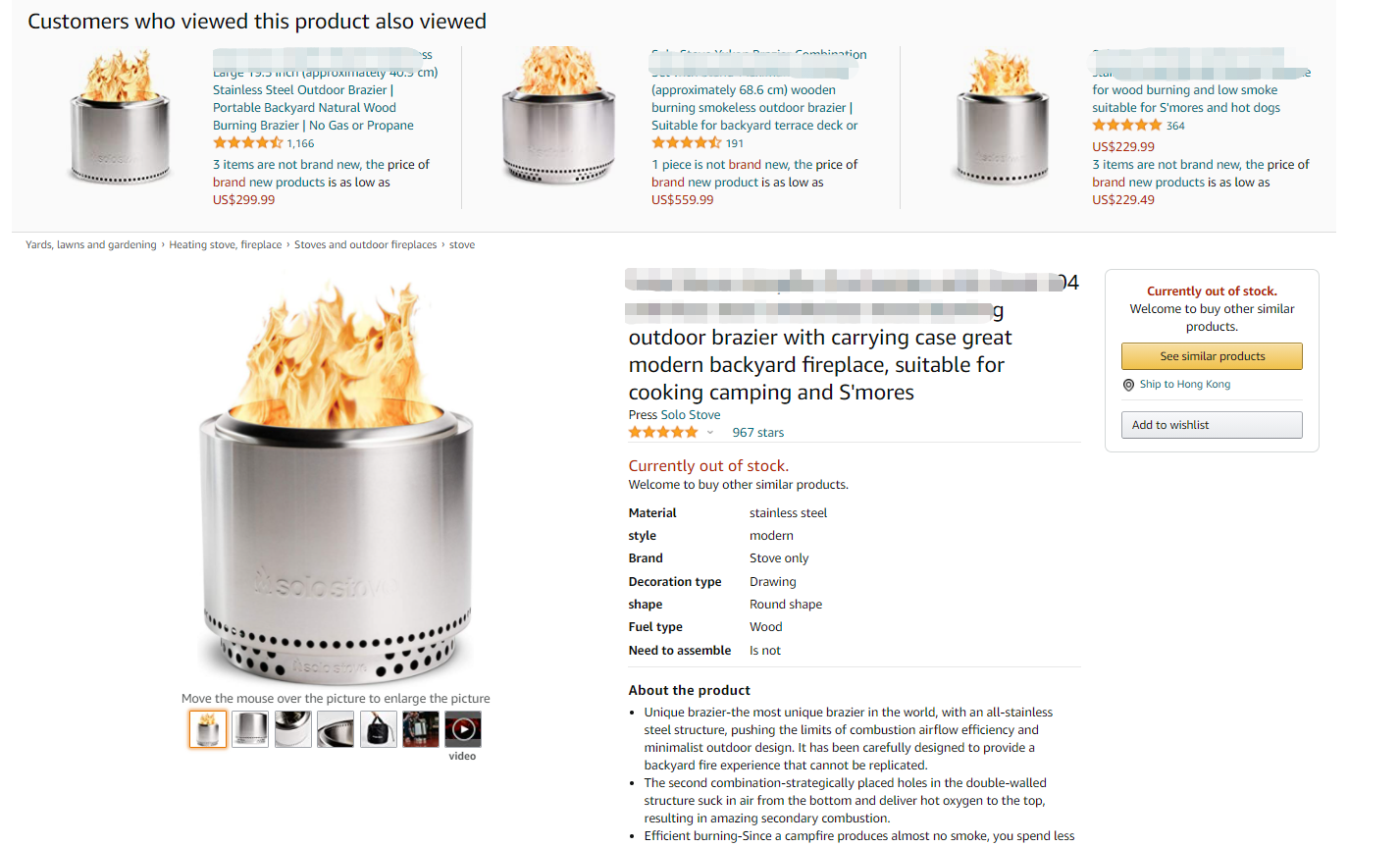This screenshot has height=847, width=1400.
Task: Click the location pin icon beside Ship to Hong Kong
Action: pos(1128,385)
